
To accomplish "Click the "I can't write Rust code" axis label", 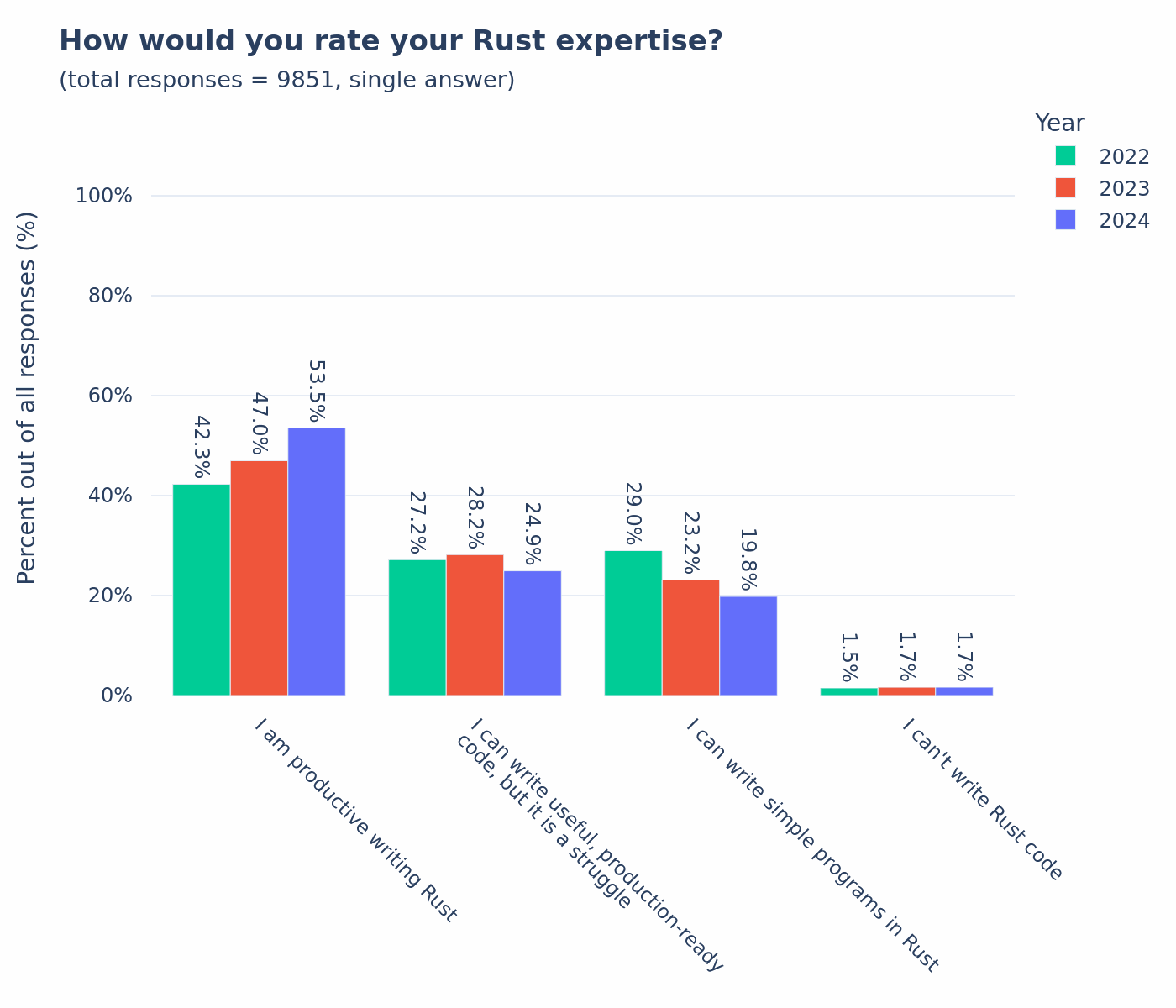I will pos(982,798).
